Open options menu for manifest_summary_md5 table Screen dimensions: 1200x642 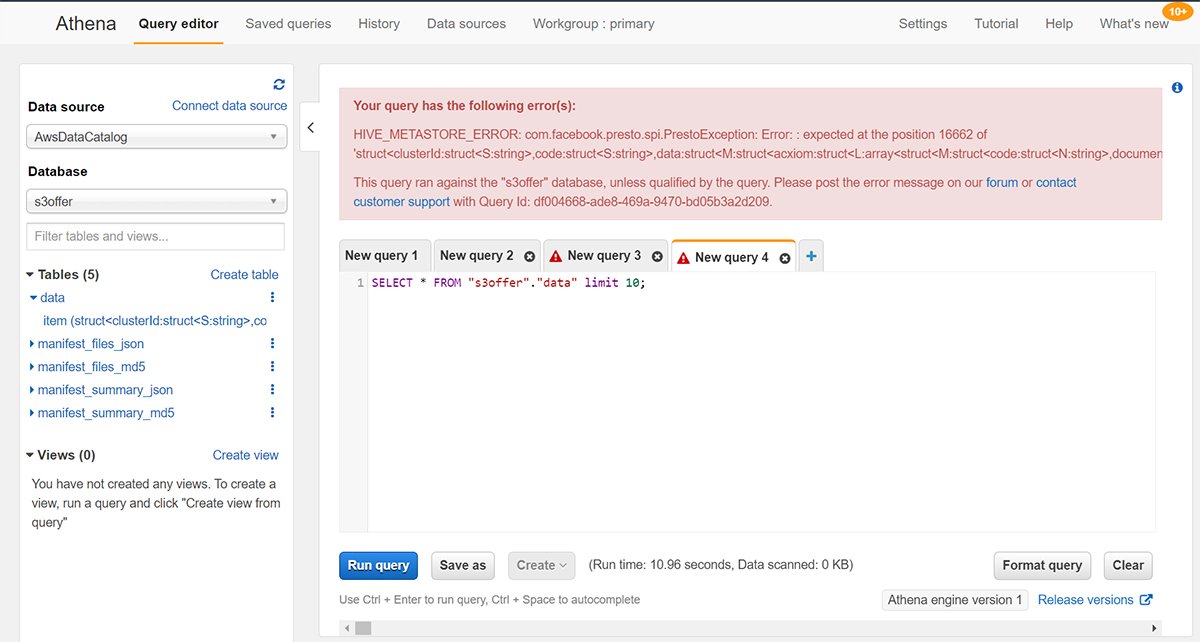(x=272, y=413)
